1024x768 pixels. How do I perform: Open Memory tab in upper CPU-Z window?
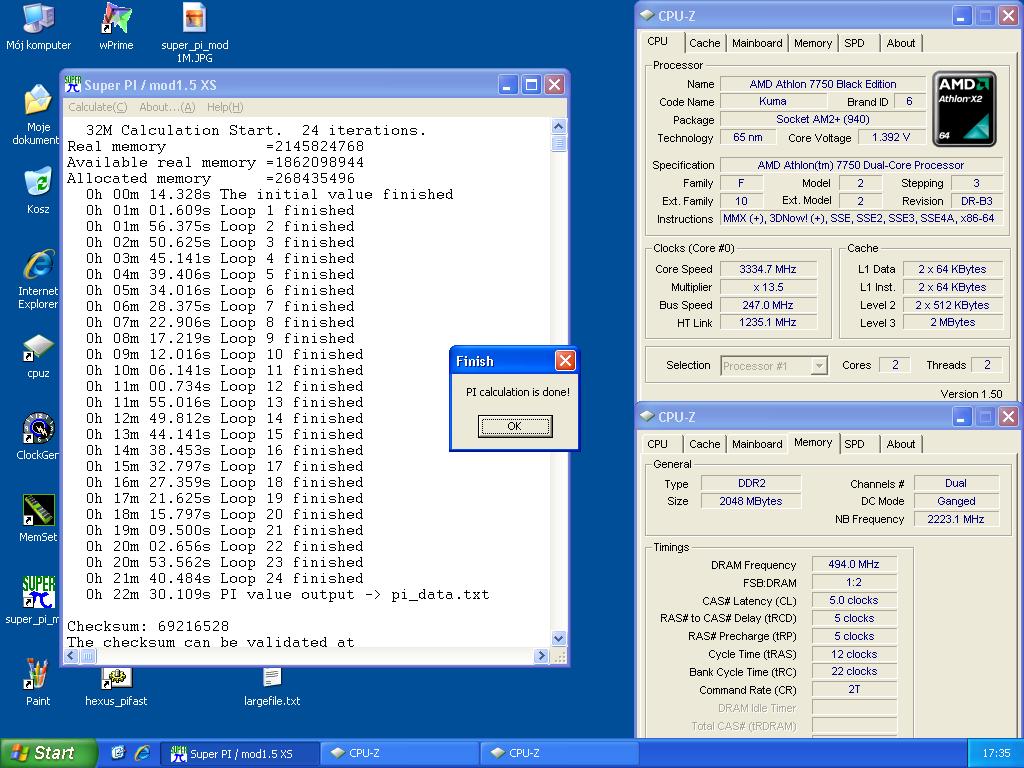coord(813,43)
